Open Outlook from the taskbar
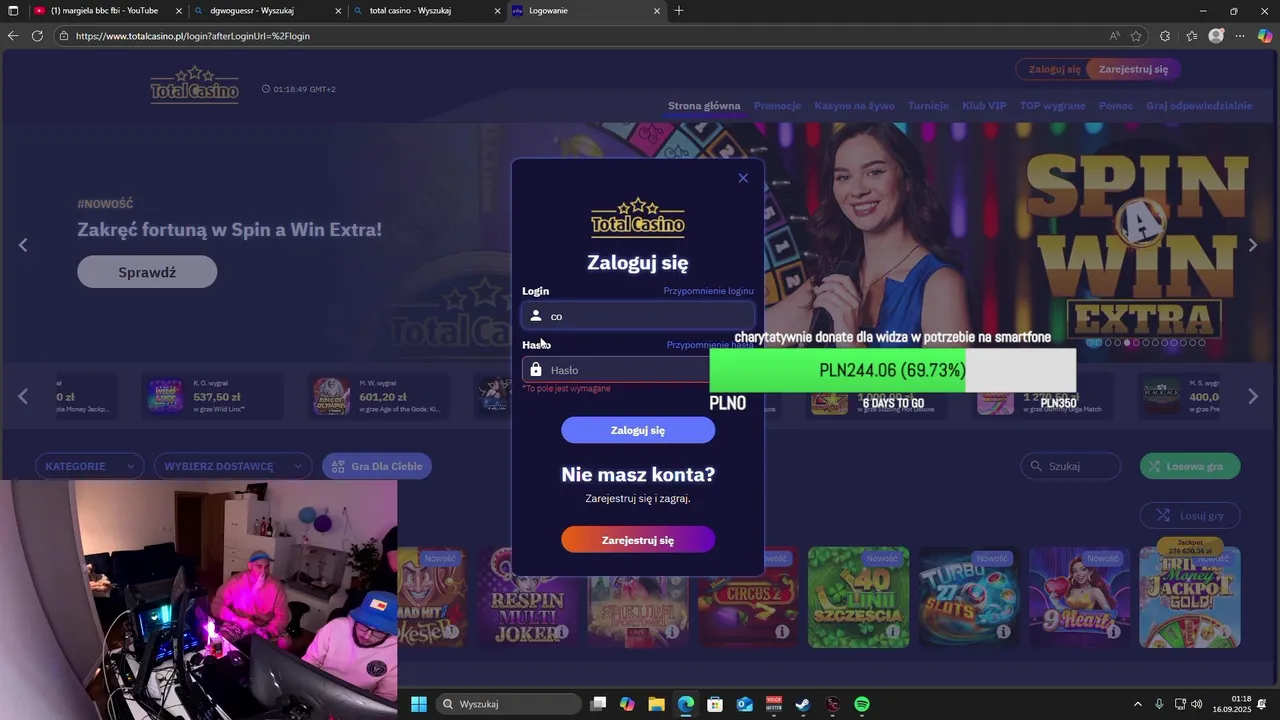Image resolution: width=1280 pixels, height=720 pixels. [744, 704]
